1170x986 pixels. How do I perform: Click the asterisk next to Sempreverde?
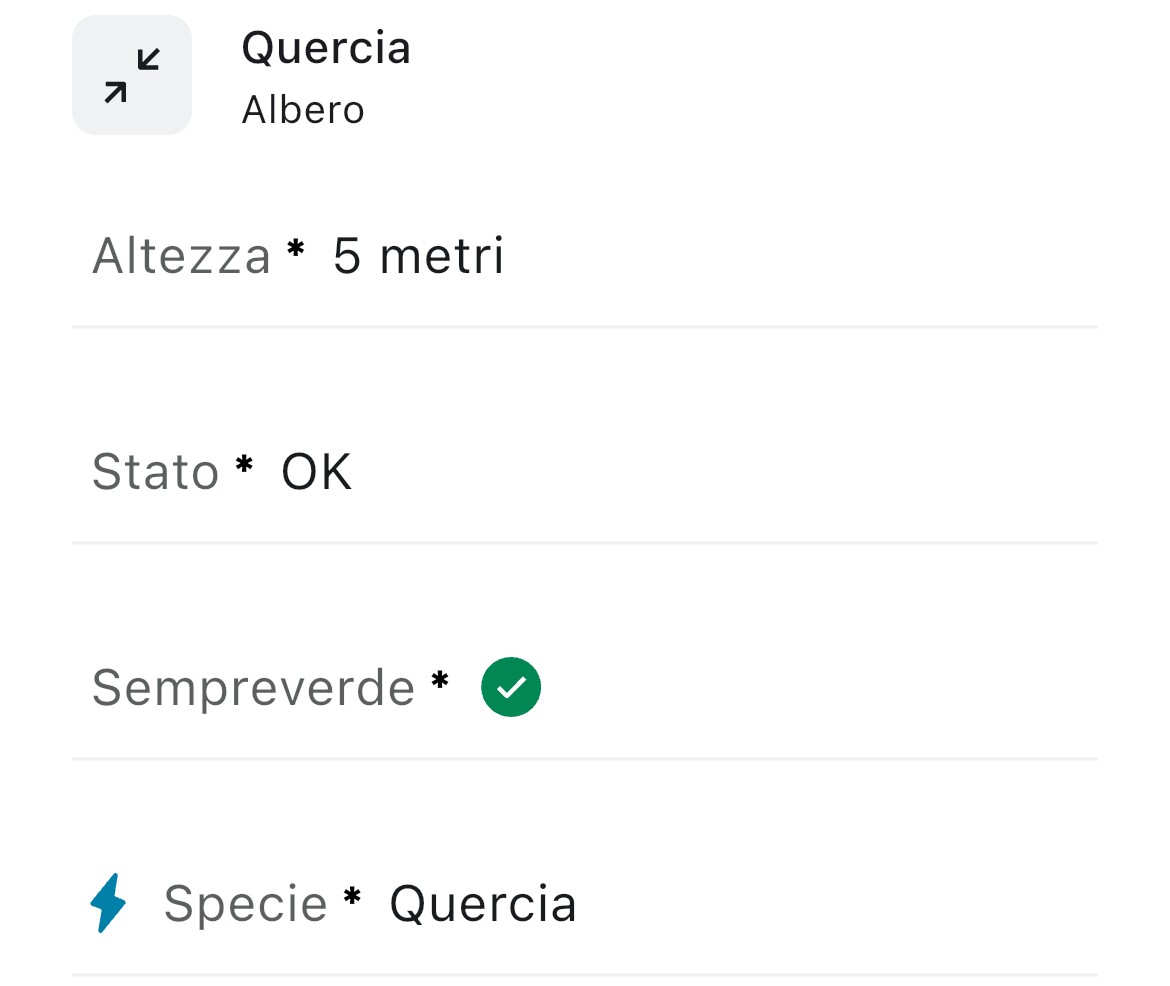click(440, 682)
